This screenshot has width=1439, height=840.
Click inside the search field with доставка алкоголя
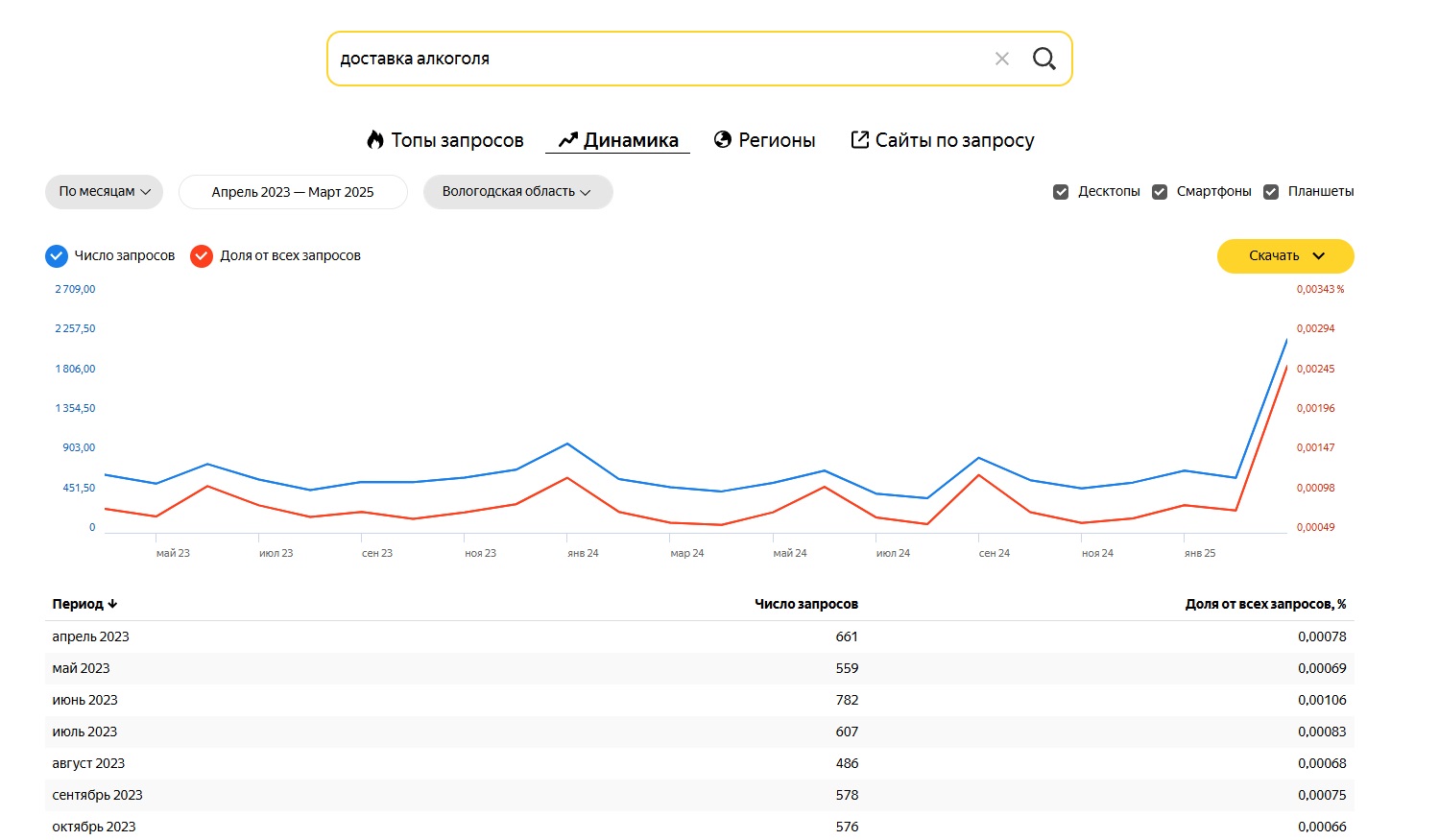tap(653, 59)
